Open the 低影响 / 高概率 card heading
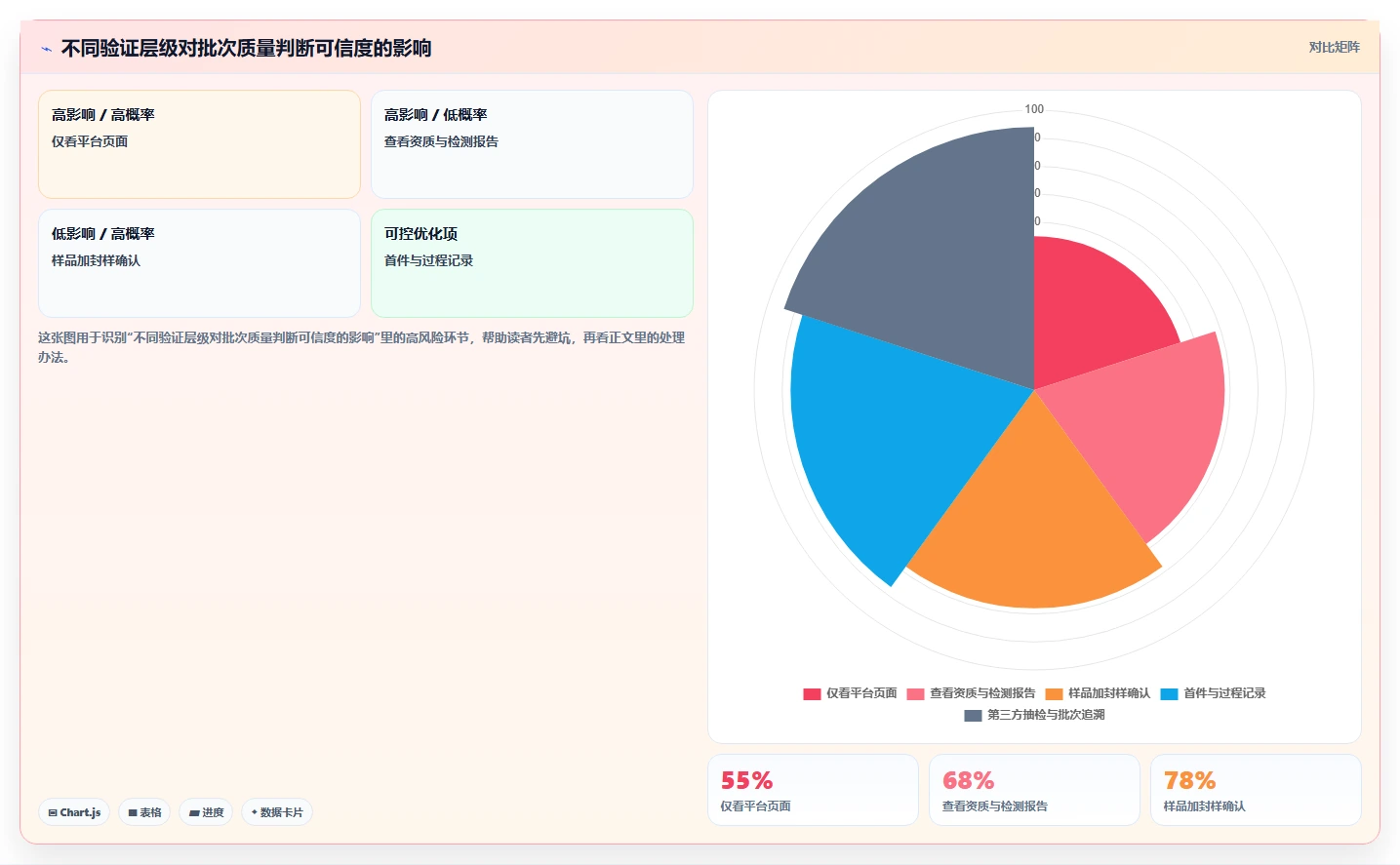Image resolution: width=1400 pixels, height=865 pixels. [x=103, y=234]
